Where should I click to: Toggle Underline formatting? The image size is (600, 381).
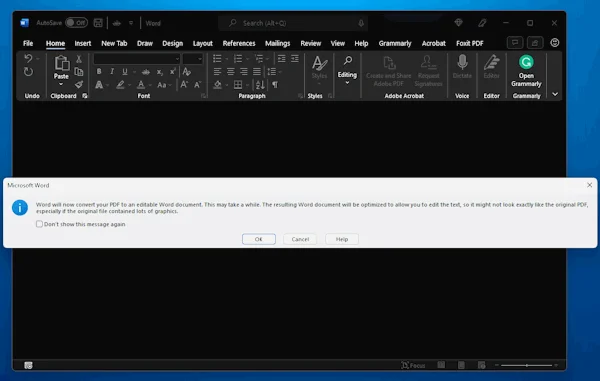125,72
